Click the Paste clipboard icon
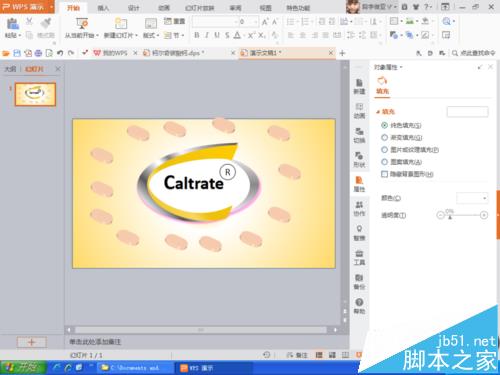The width and height of the screenshot is (500, 375). click(x=12, y=24)
